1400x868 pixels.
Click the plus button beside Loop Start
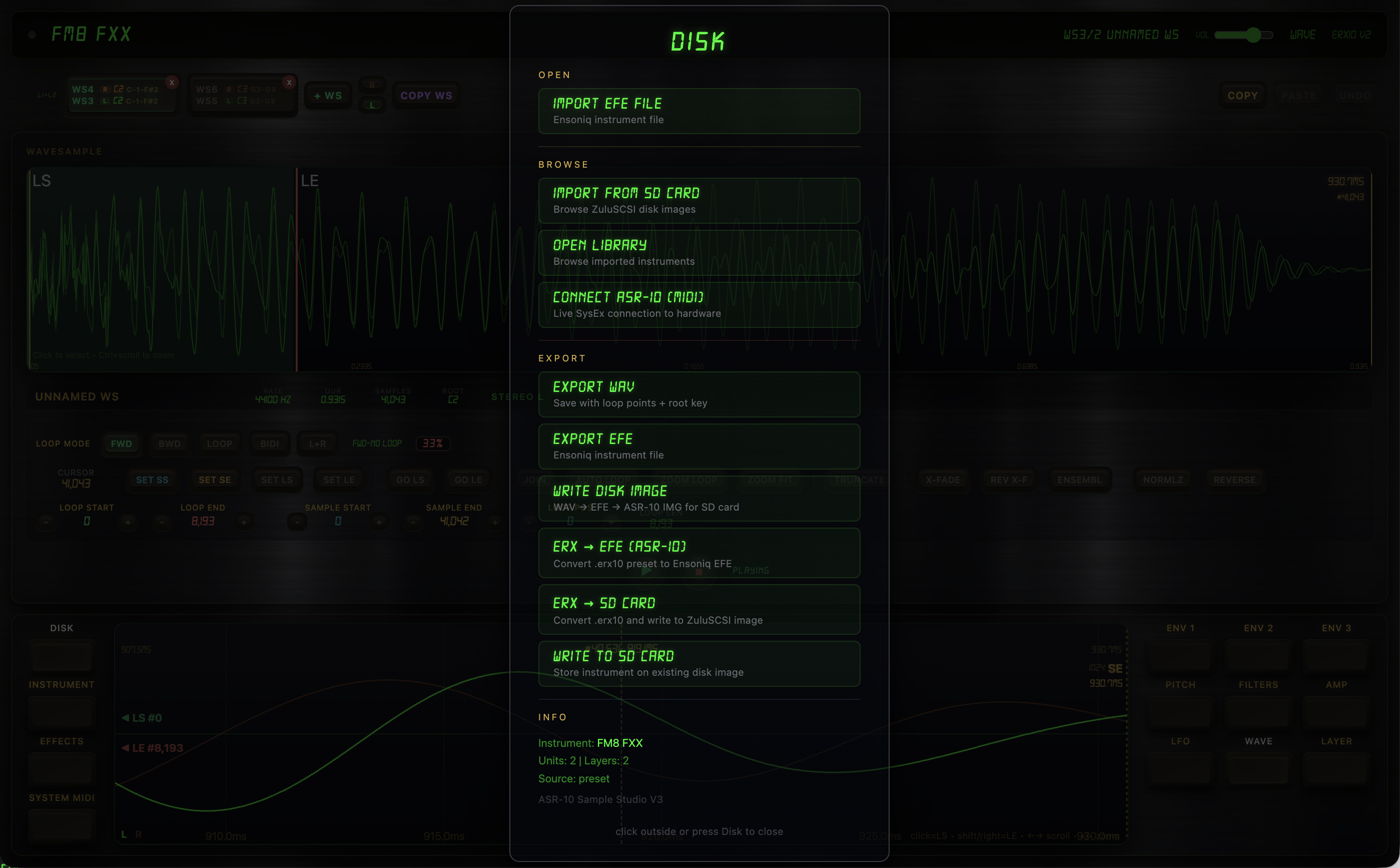[128, 522]
